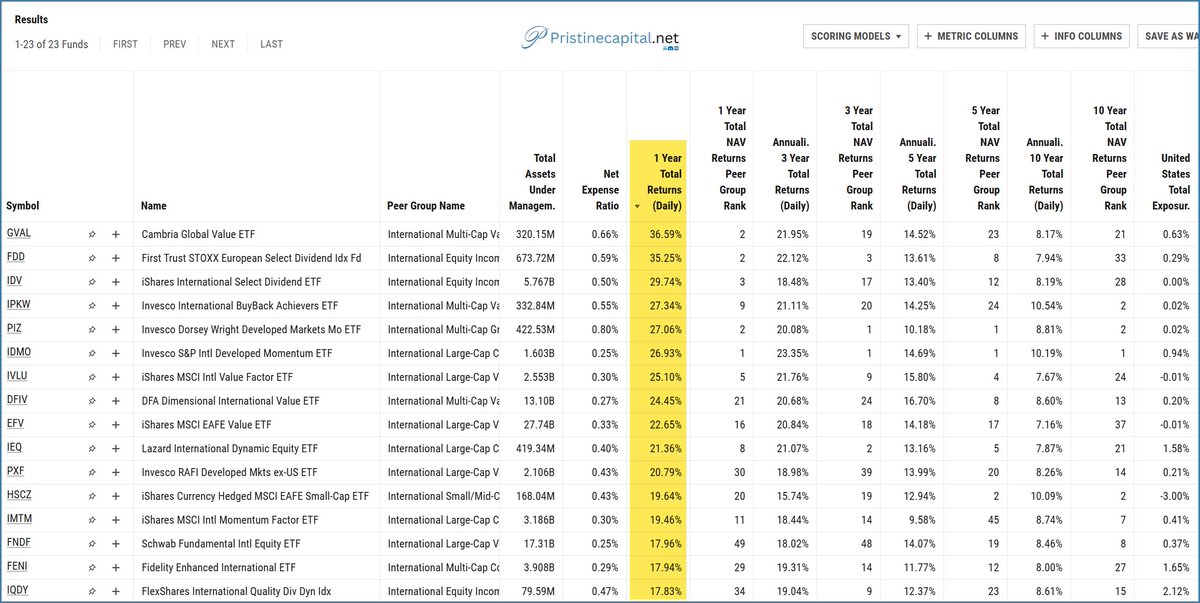This screenshot has width=1200, height=603.
Task: Add IVLU with its plus icon
Action: 116,377
